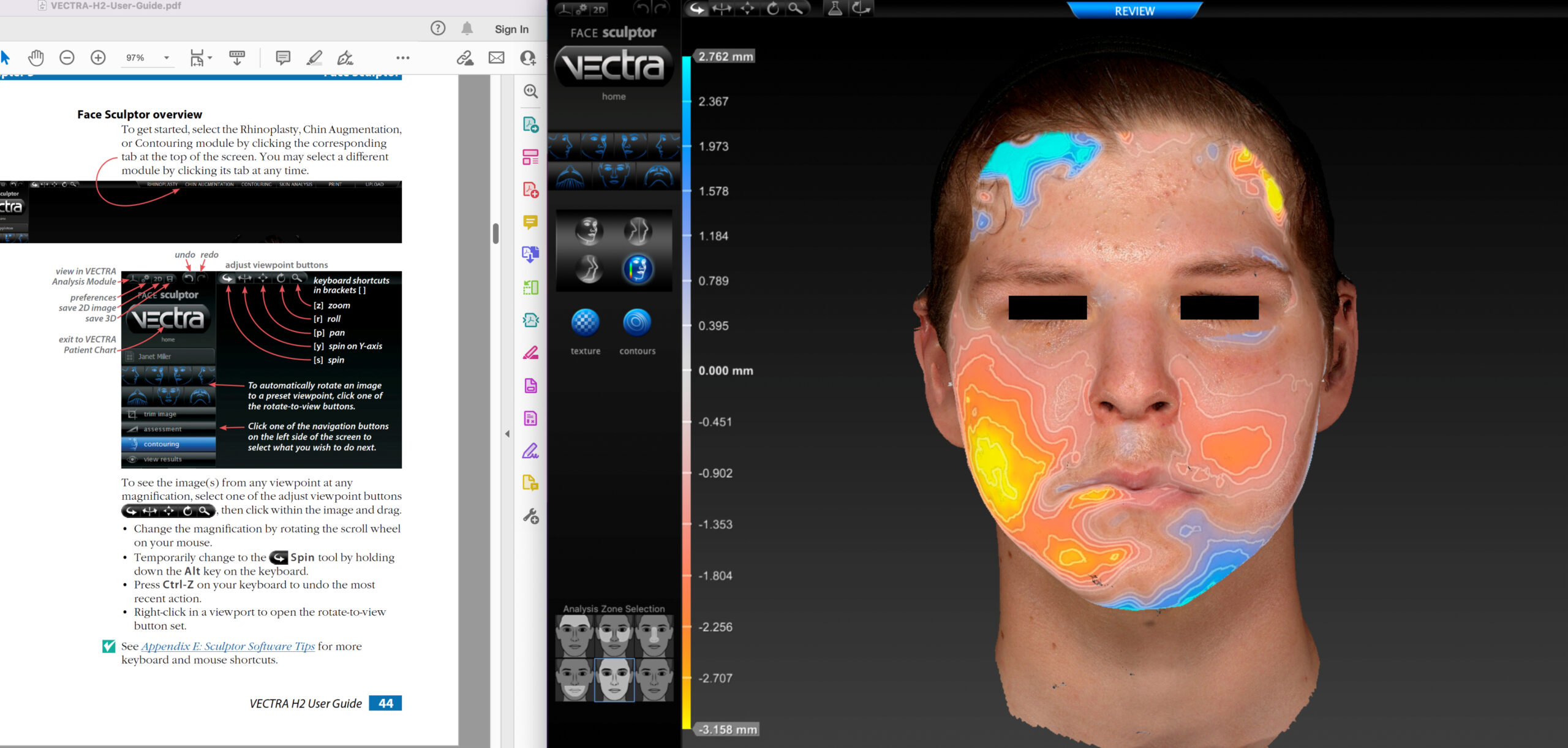Viewport: 1568px width, 748px height.
Task: Click the Sign In button
Action: point(511,29)
